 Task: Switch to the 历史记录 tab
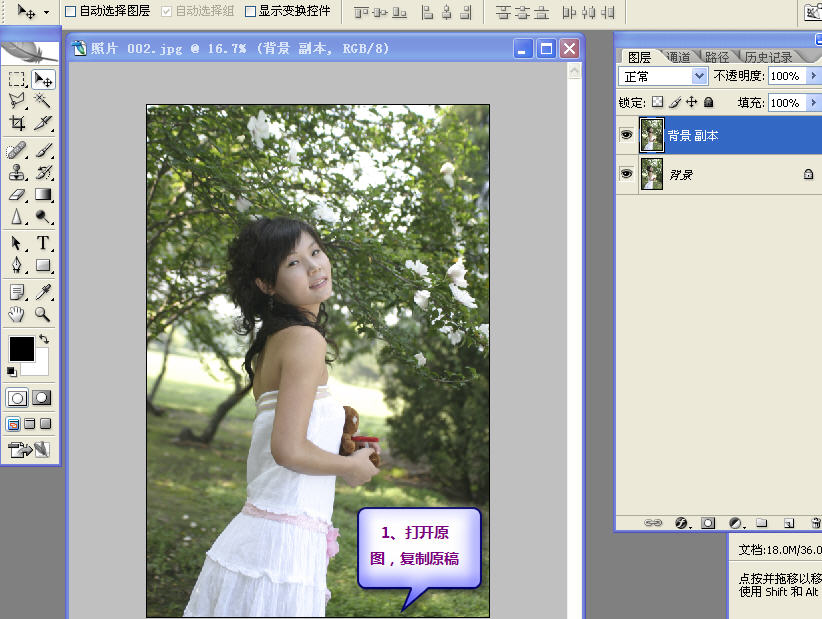tap(769, 57)
